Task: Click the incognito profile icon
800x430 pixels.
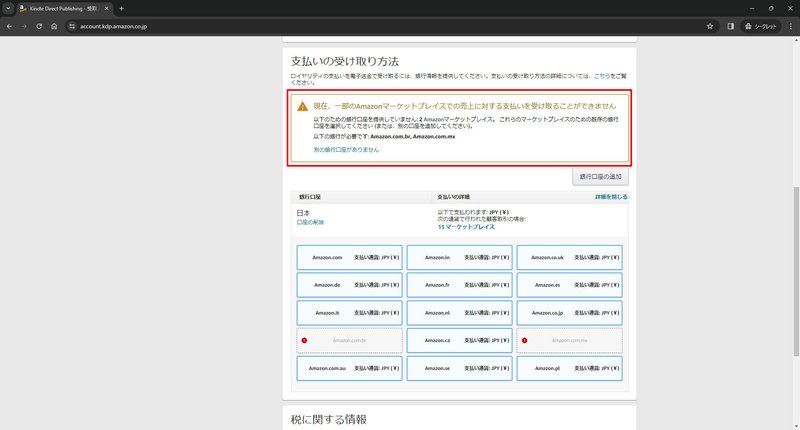Action: tap(760, 26)
